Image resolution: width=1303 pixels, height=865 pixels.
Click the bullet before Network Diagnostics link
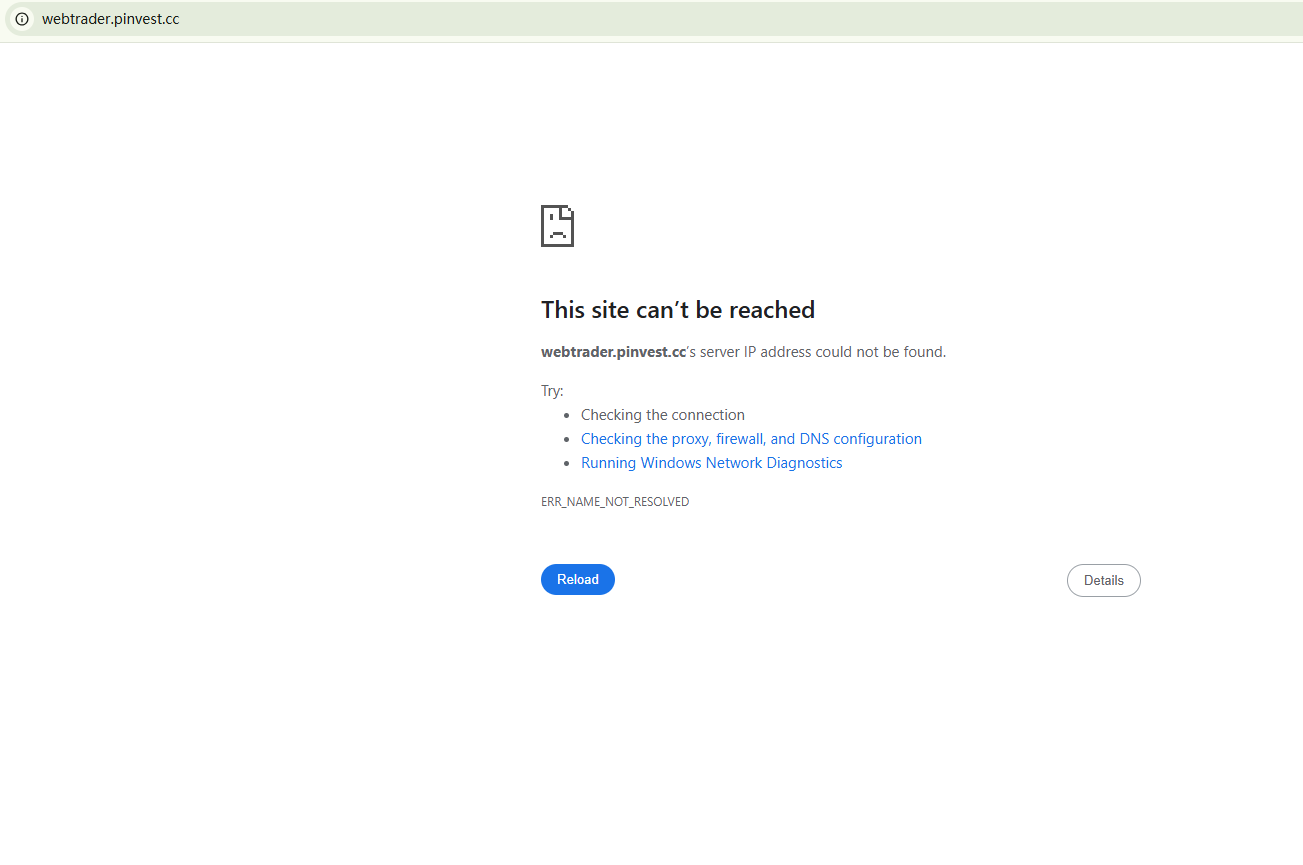tap(567, 464)
